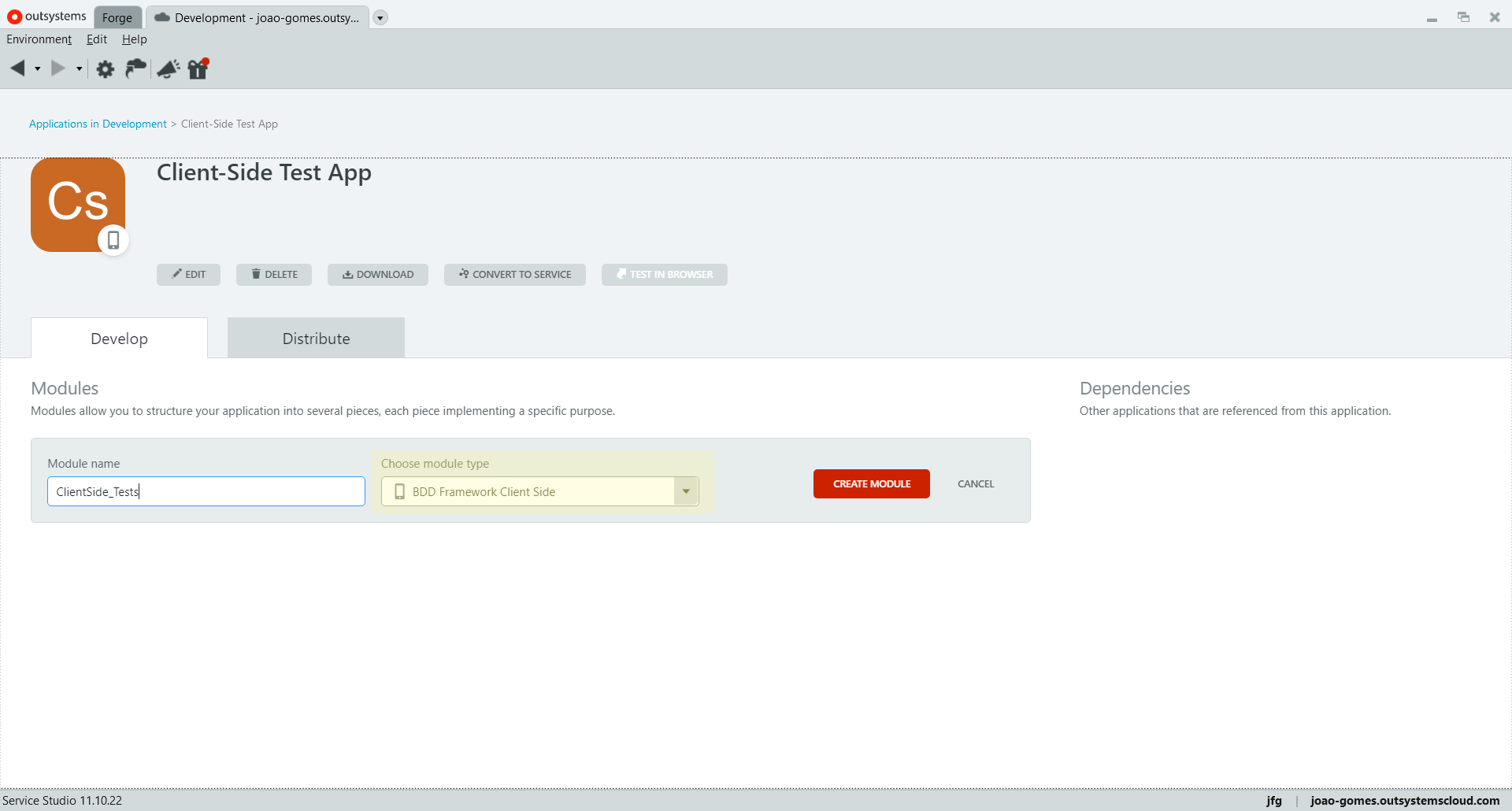Open the module type dropdown
Viewport: 1512px width, 811px height.
(685, 491)
